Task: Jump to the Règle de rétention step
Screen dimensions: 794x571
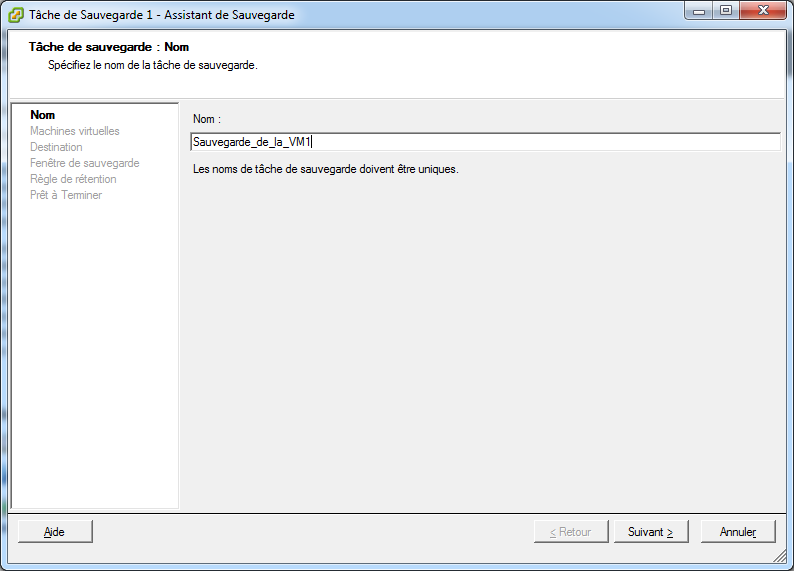Action: pos(73,179)
